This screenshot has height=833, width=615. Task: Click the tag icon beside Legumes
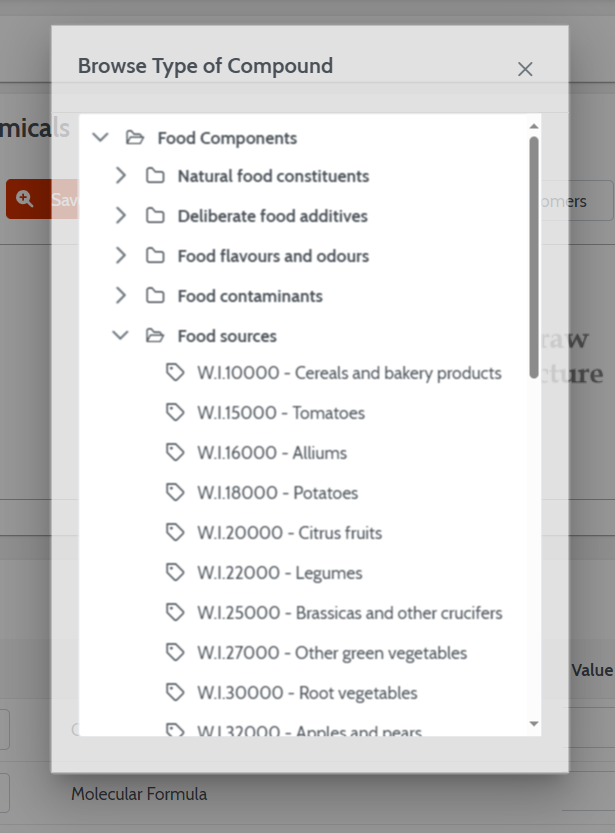click(175, 572)
